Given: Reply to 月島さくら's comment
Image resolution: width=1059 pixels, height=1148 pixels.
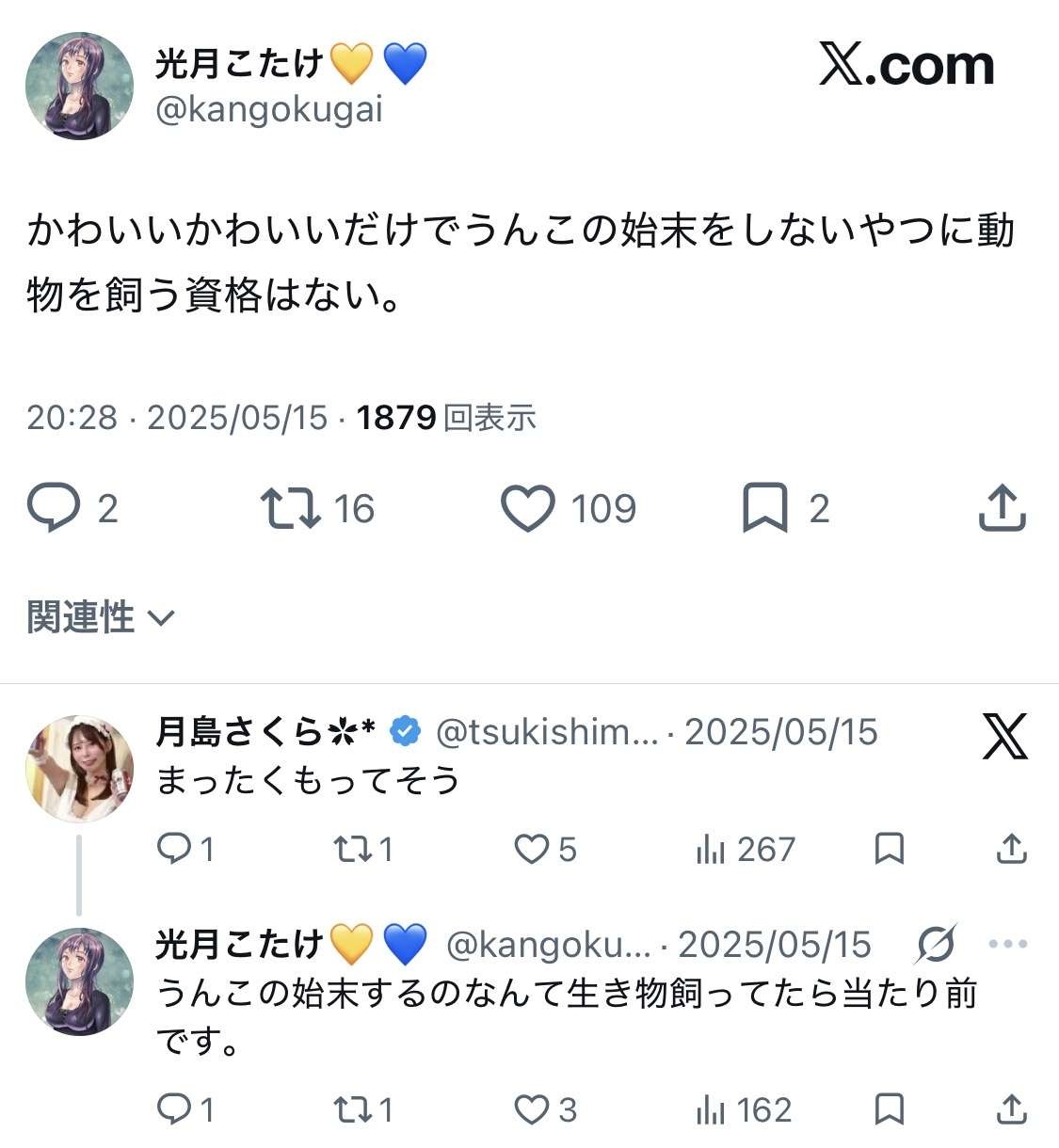Looking at the screenshot, I should 173,849.
